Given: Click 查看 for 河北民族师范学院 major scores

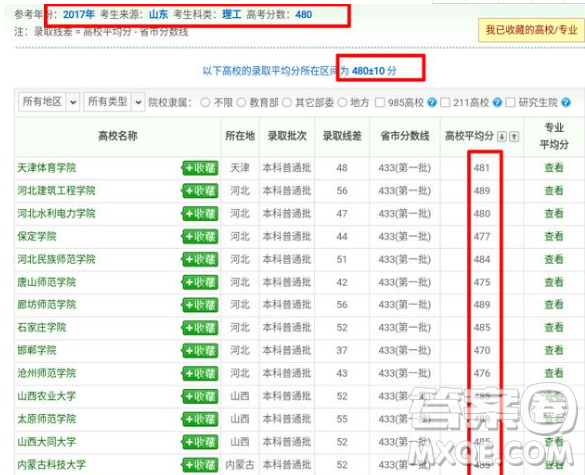Looking at the screenshot, I should click(x=554, y=259).
